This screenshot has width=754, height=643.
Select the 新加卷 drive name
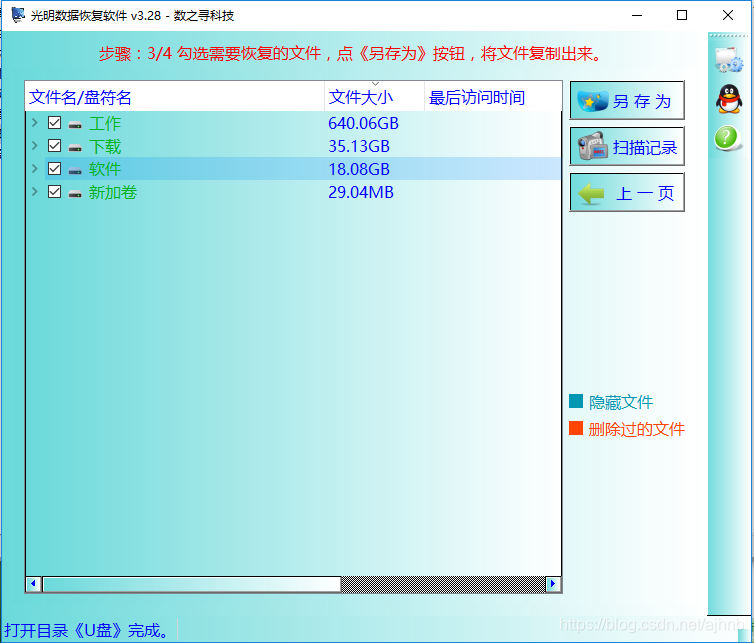113,192
